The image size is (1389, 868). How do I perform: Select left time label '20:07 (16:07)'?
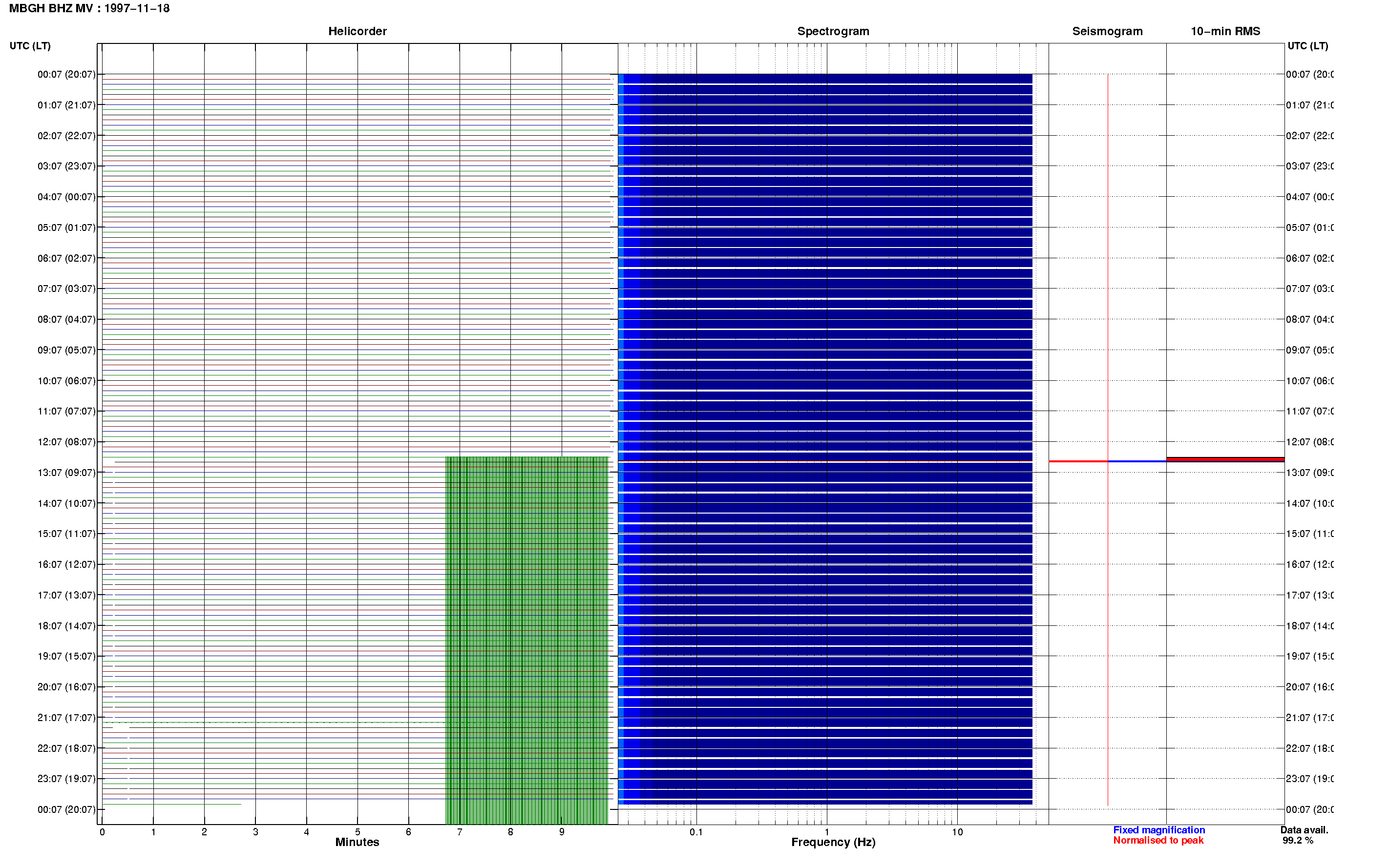tap(66, 687)
